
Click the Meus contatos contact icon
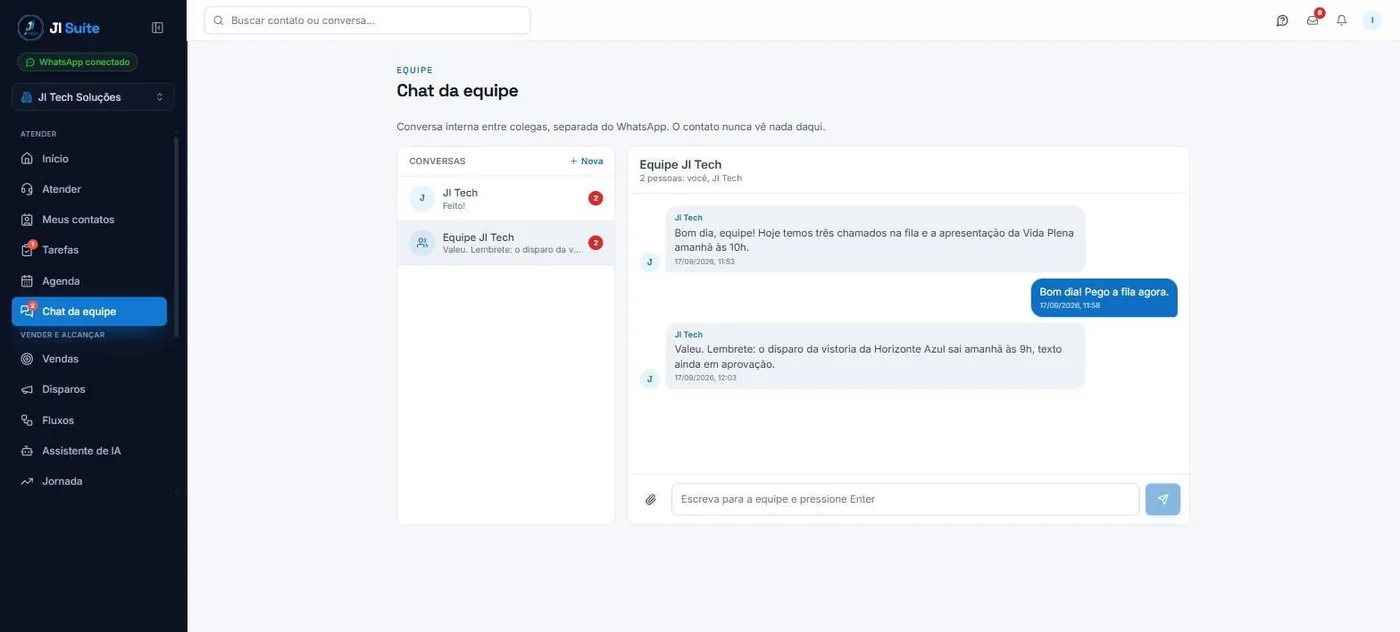tap(27, 219)
